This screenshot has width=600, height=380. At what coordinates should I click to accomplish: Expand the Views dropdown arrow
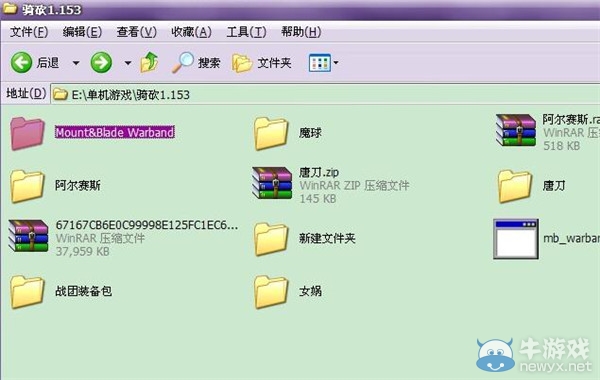pyautogui.click(x=336, y=62)
